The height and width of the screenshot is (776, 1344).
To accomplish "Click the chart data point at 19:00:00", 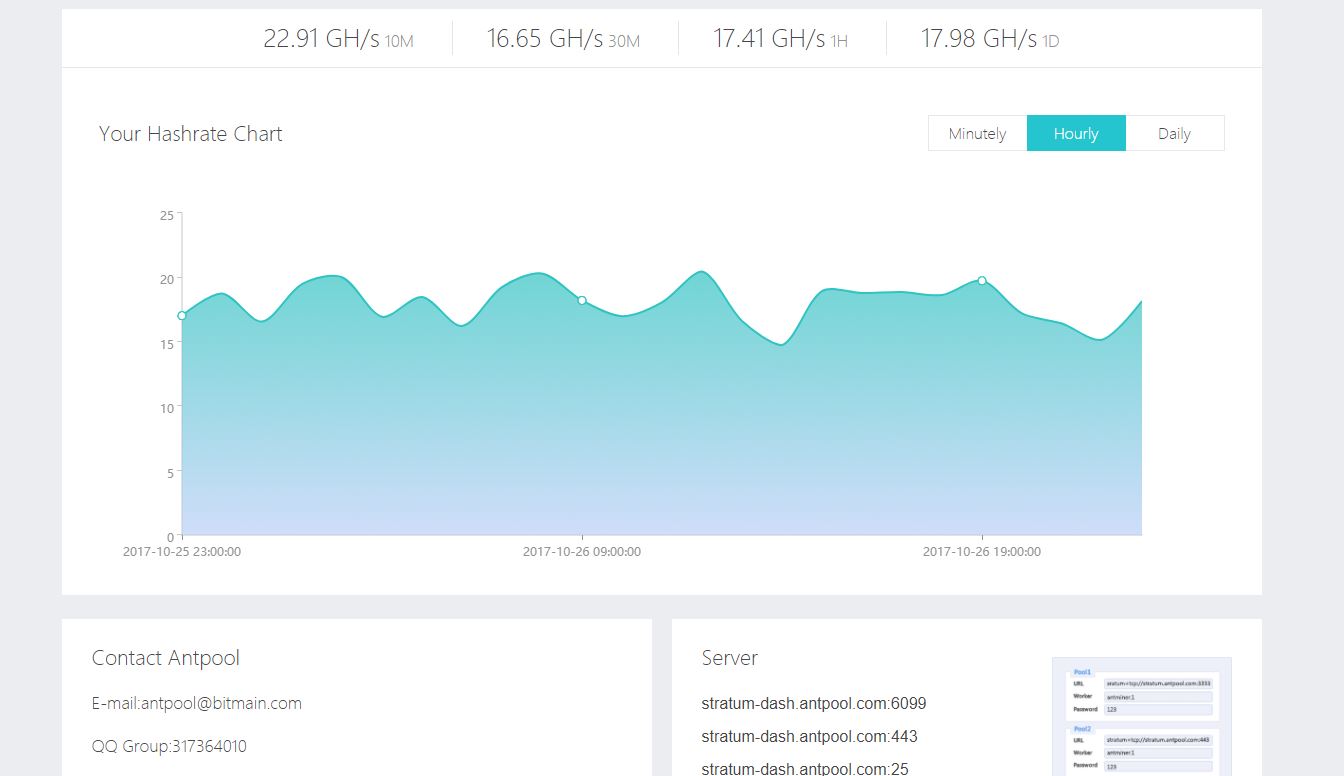I will pos(982,281).
